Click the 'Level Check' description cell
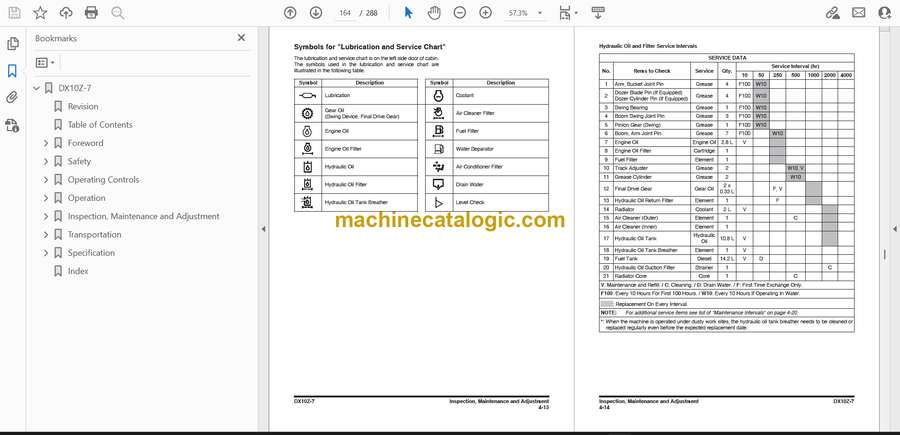 [499, 203]
